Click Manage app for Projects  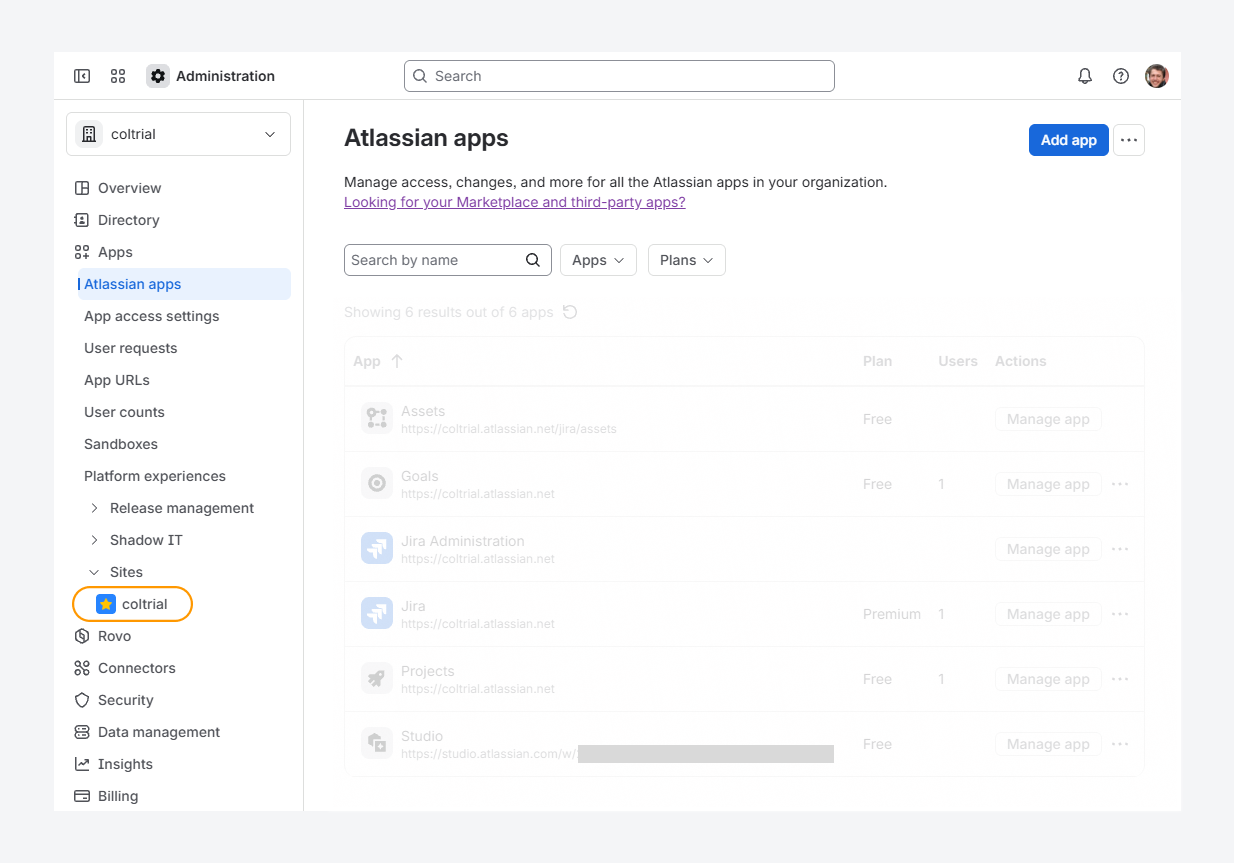1048,679
